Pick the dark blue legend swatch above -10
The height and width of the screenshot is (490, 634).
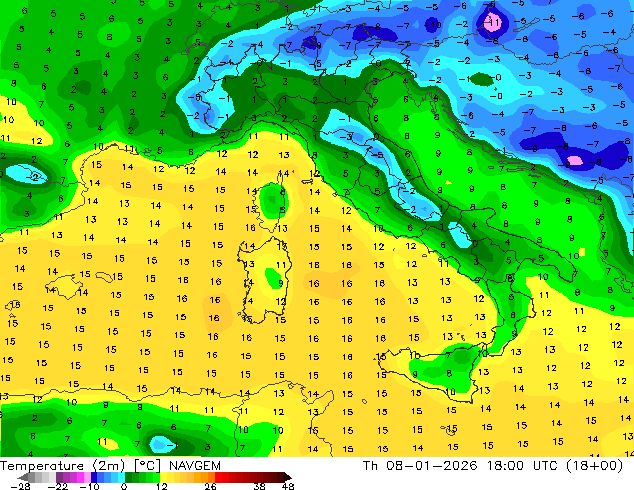coord(94,477)
